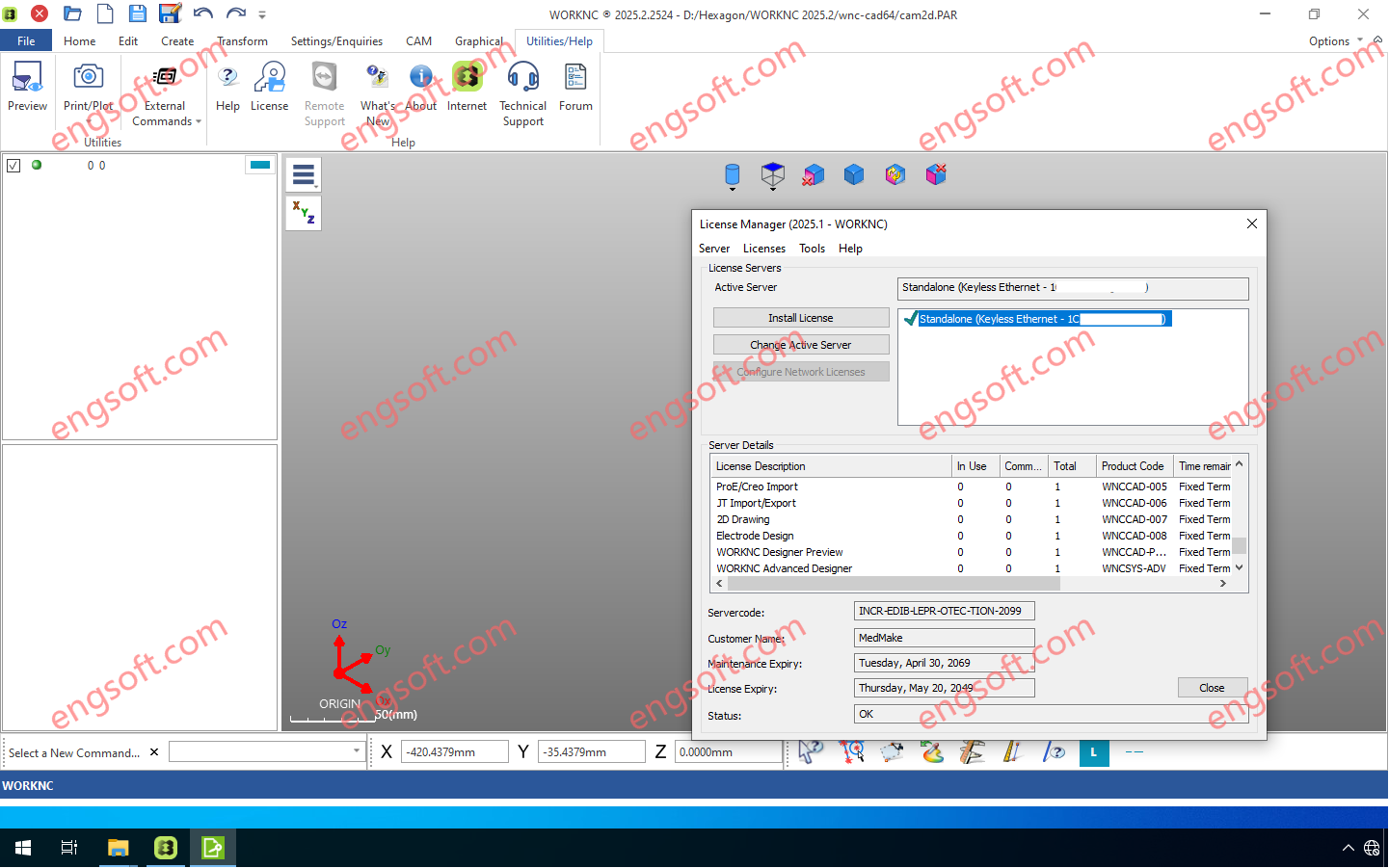Open Help menu in License Manager
1389x868 pixels.
[850, 249]
